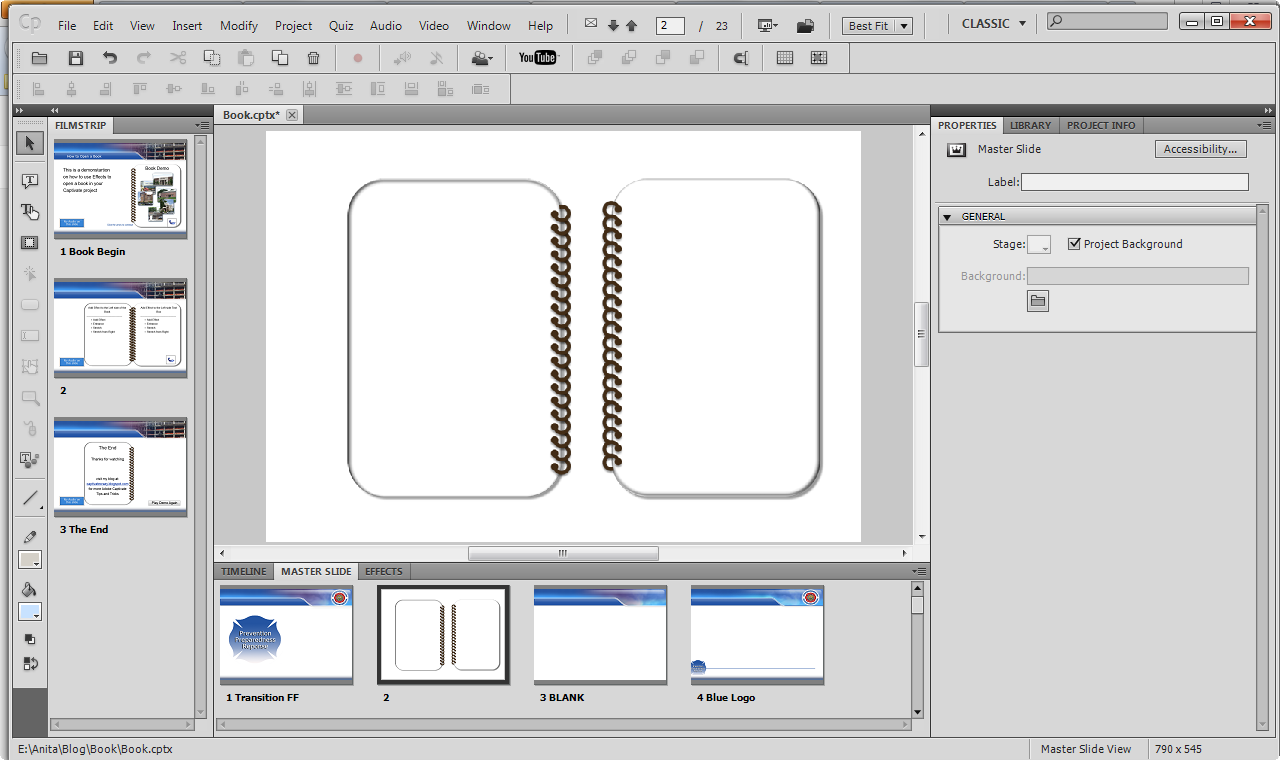Select filmstrip slide 1 Book Begin

point(120,190)
